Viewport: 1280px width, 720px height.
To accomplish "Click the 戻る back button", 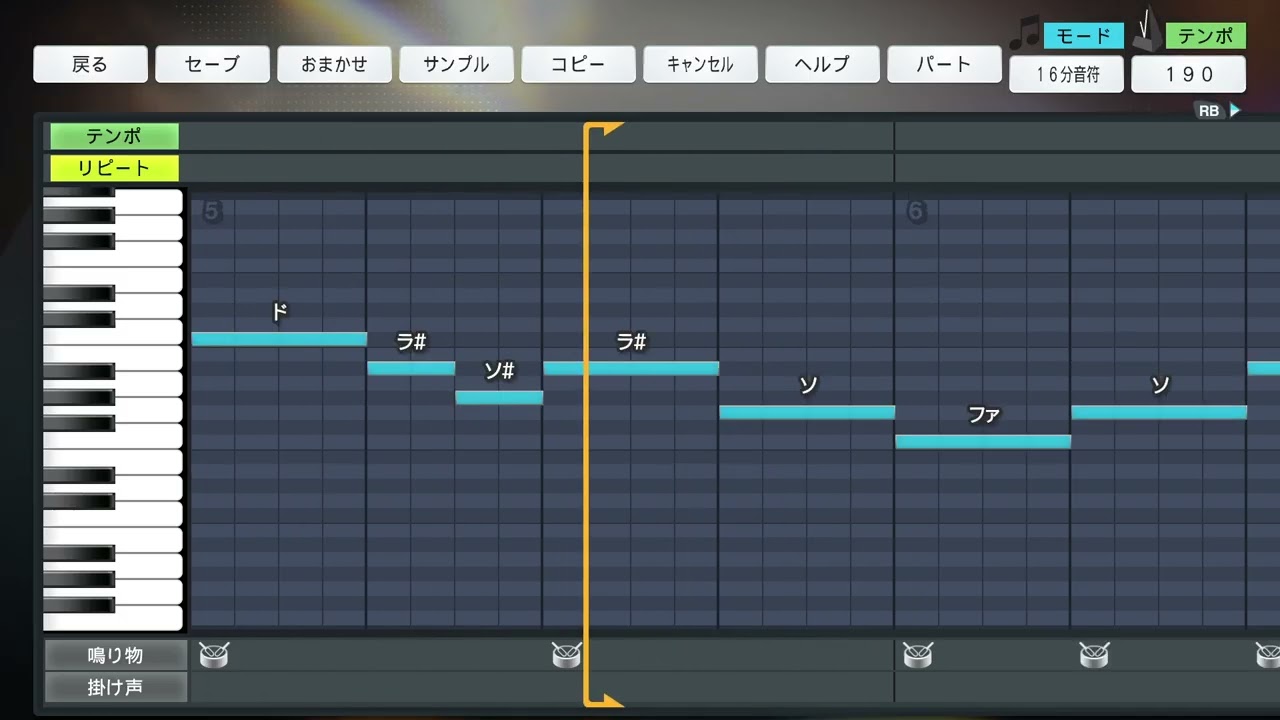I will pos(90,64).
